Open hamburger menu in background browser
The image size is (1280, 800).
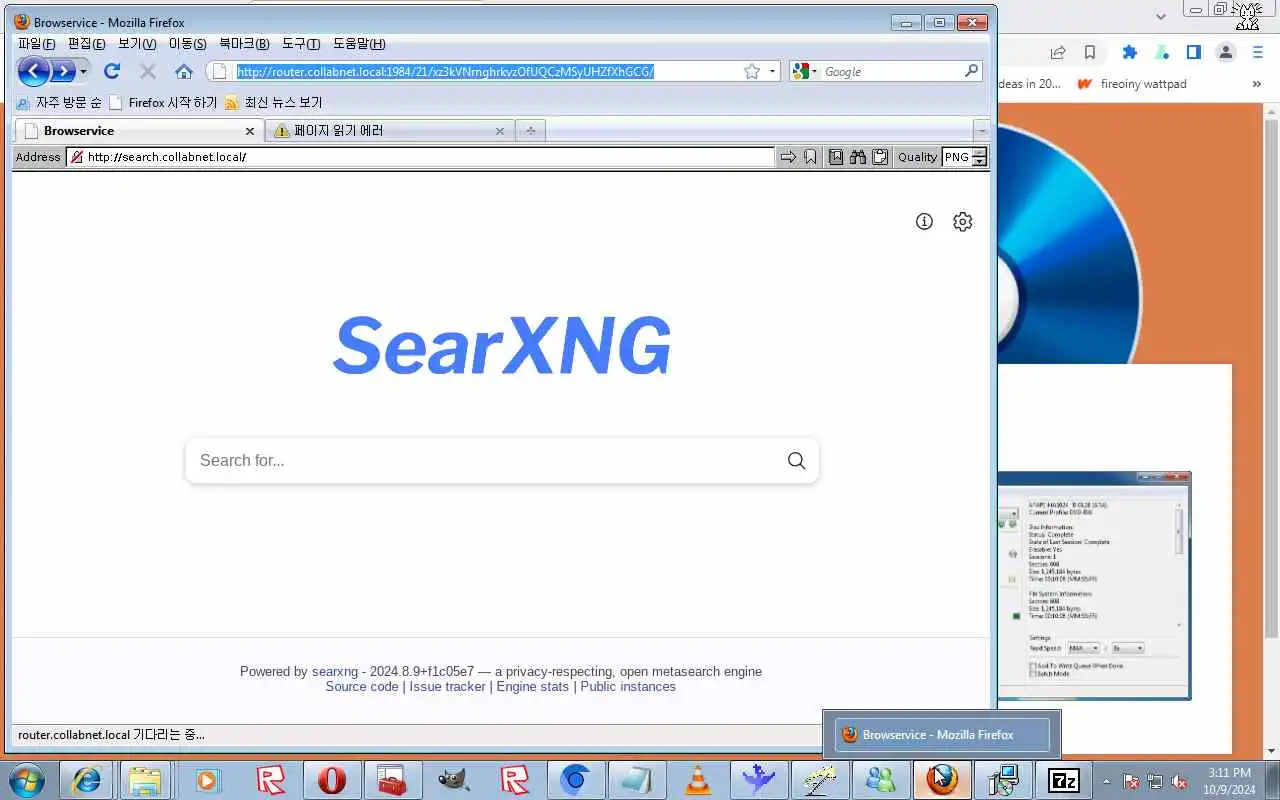pos(1257,52)
